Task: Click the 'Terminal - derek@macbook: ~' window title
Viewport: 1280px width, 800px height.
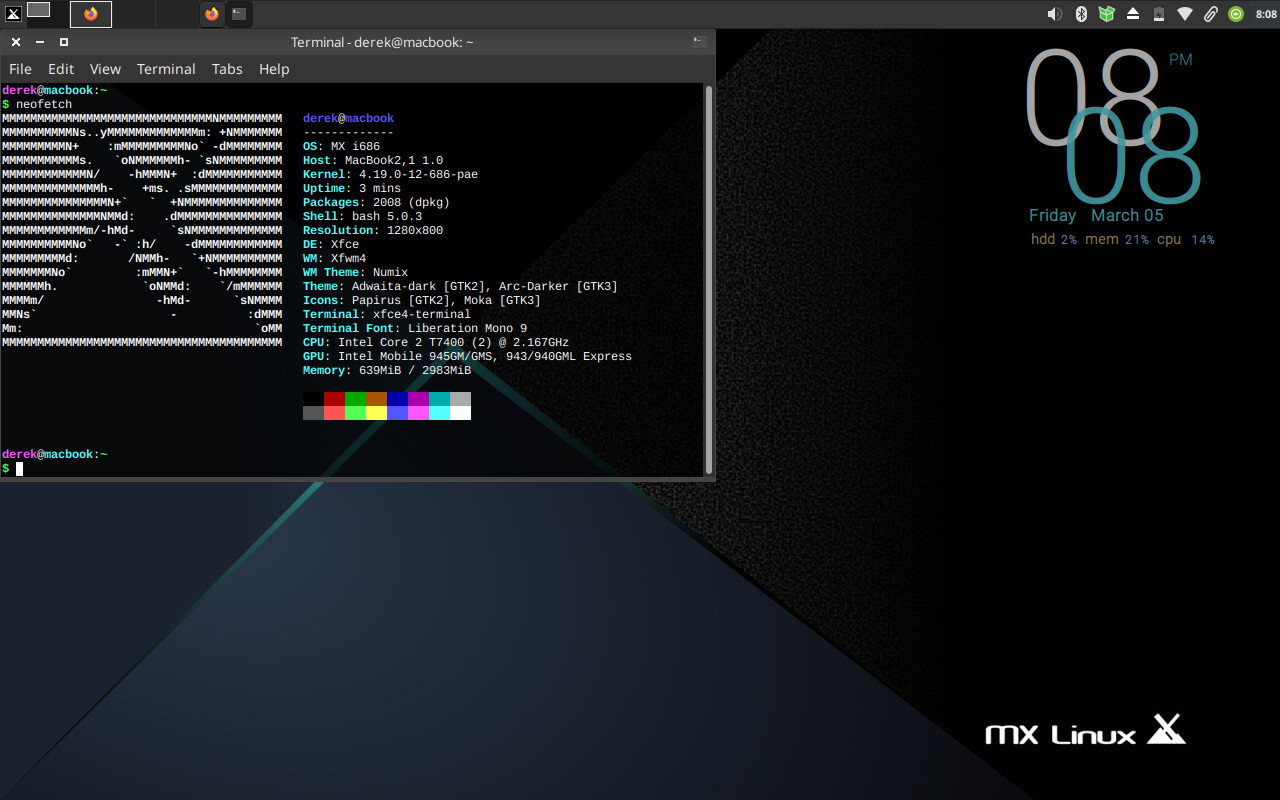Action: (x=382, y=42)
